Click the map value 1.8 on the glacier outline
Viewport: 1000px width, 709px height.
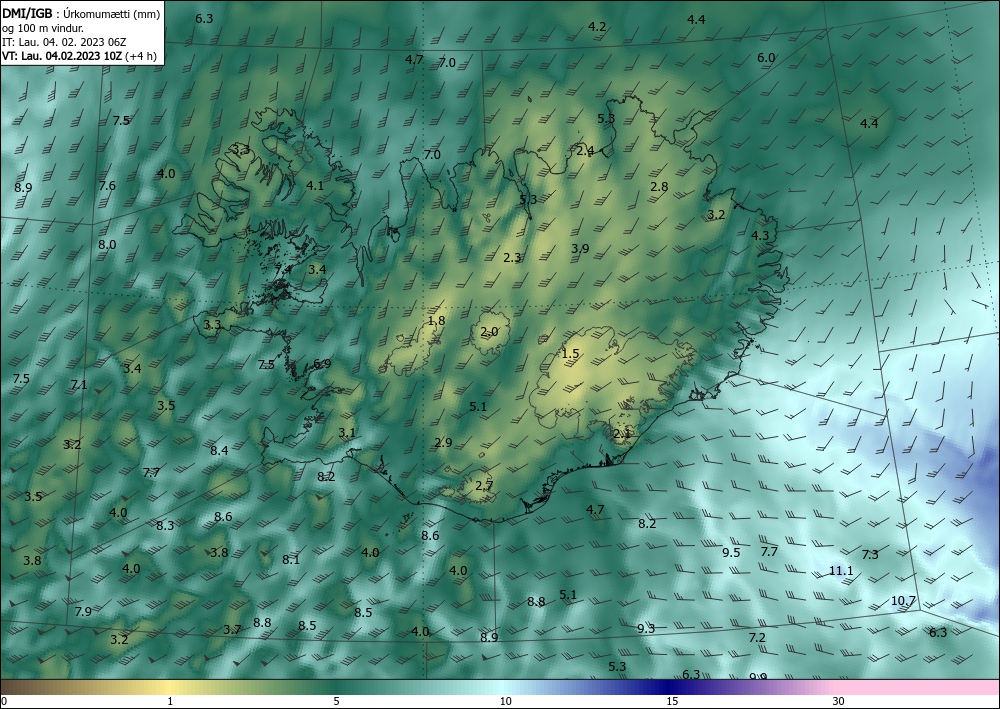[x=436, y=321]
